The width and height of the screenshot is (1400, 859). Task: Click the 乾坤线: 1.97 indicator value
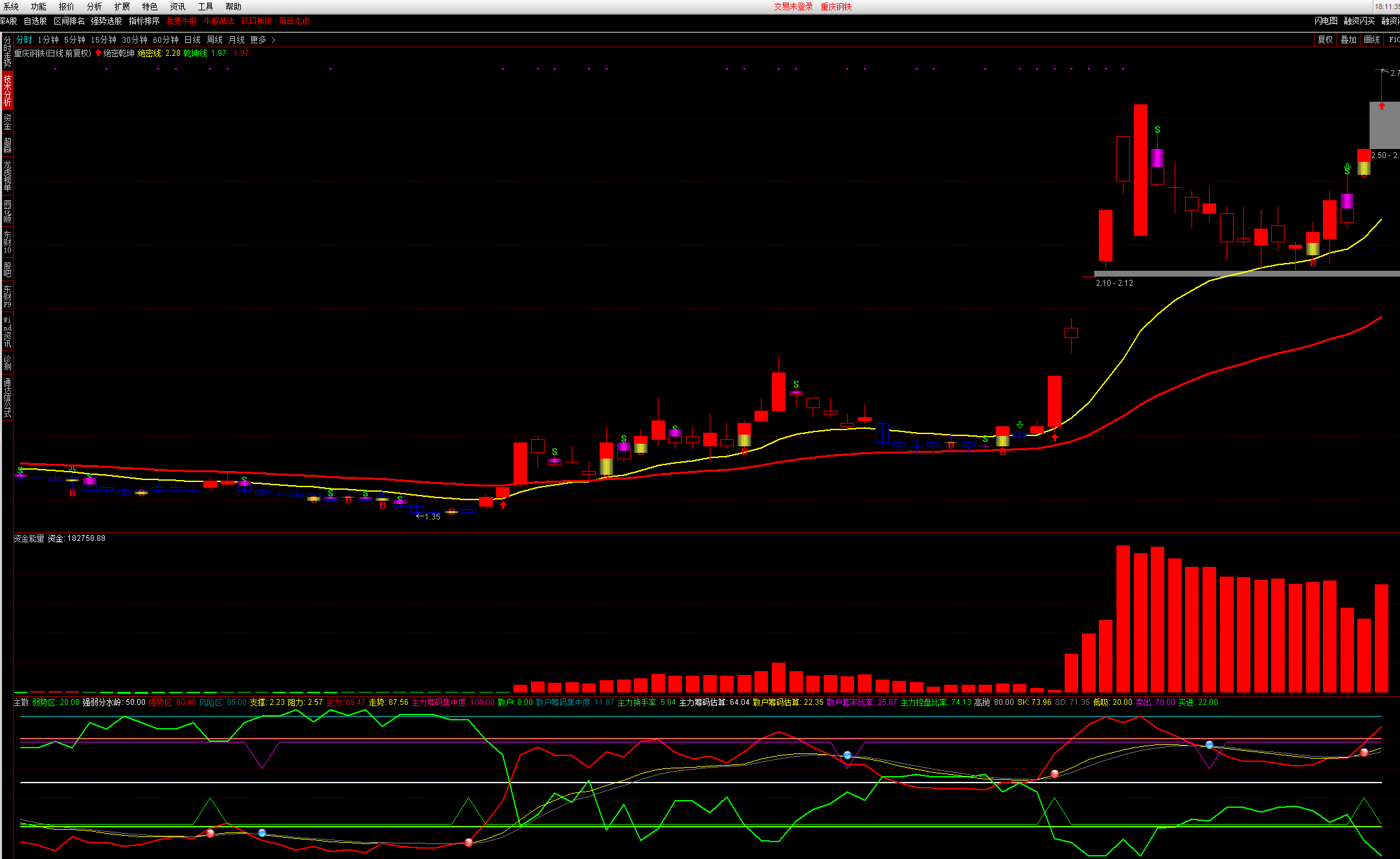pos(205,53)
